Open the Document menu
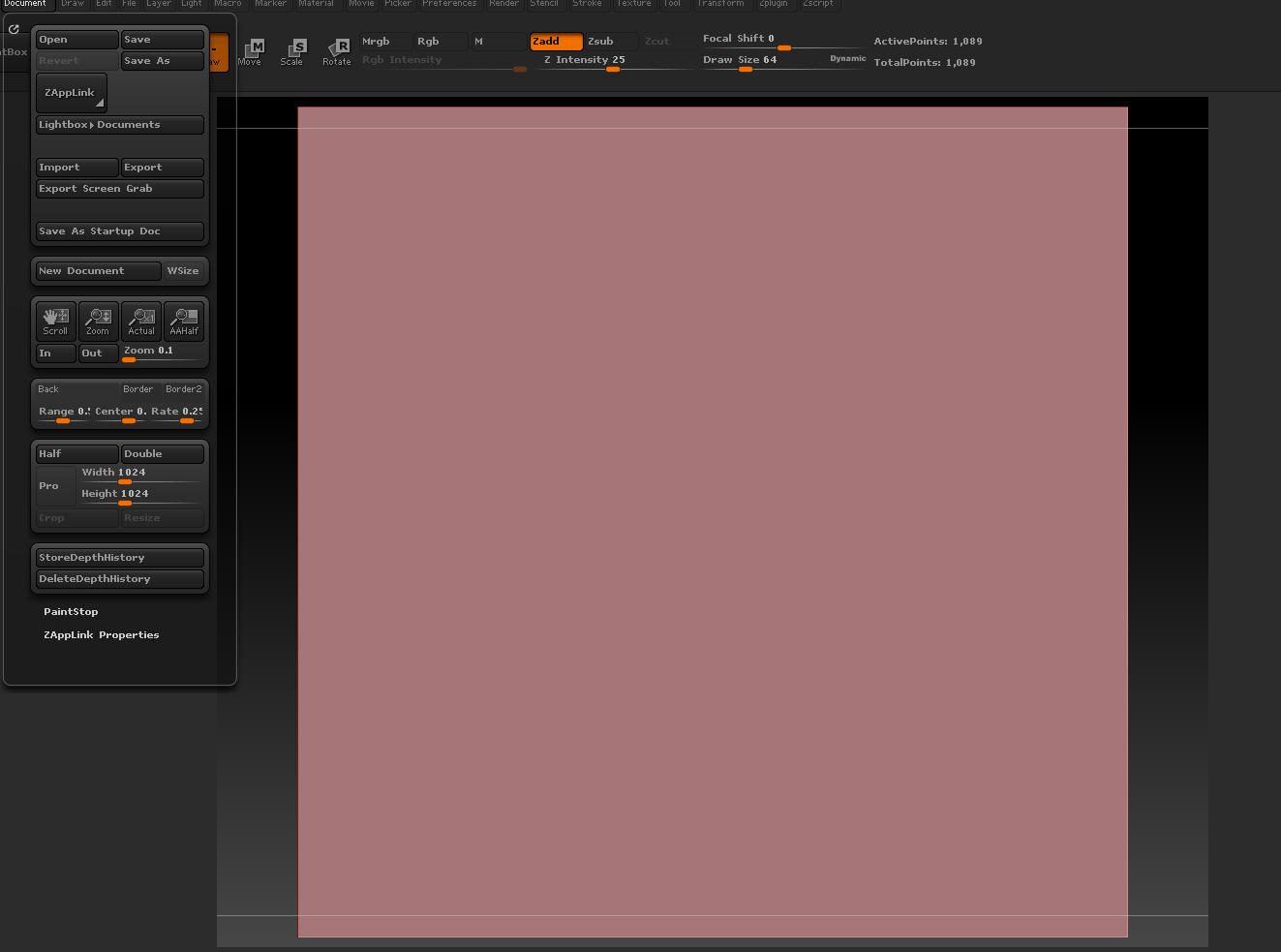The height and width of the screenshot is (952, 1281). 25,4
